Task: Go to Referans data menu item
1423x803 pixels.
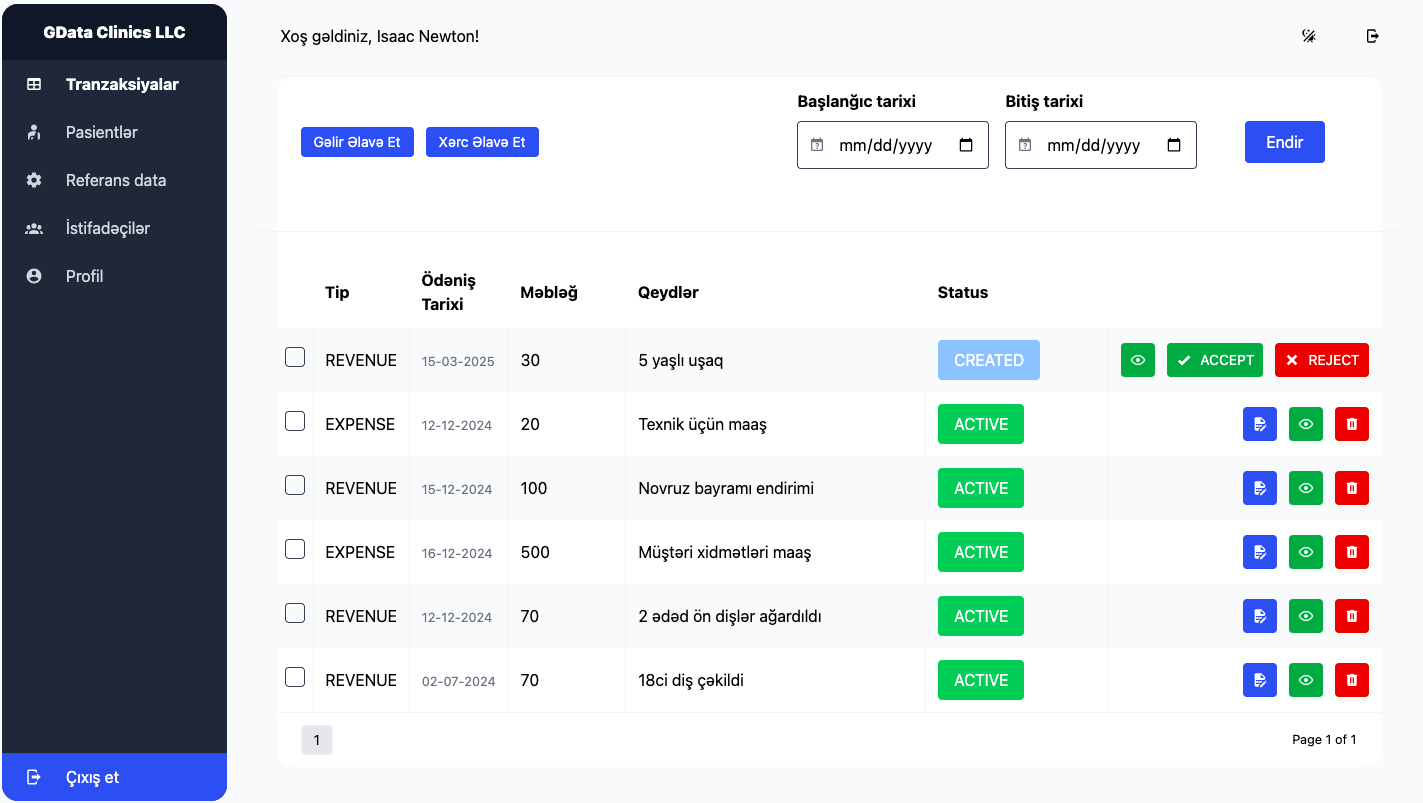Action: 115,180
